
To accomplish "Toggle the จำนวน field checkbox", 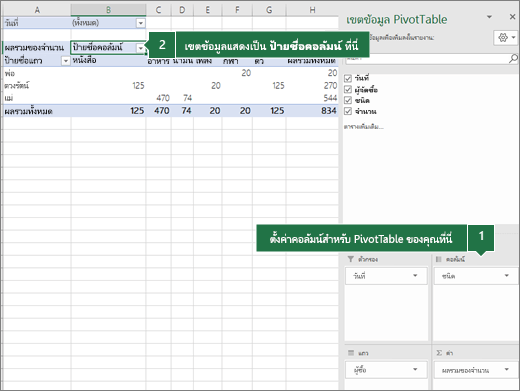I will (x=348, y=111).
